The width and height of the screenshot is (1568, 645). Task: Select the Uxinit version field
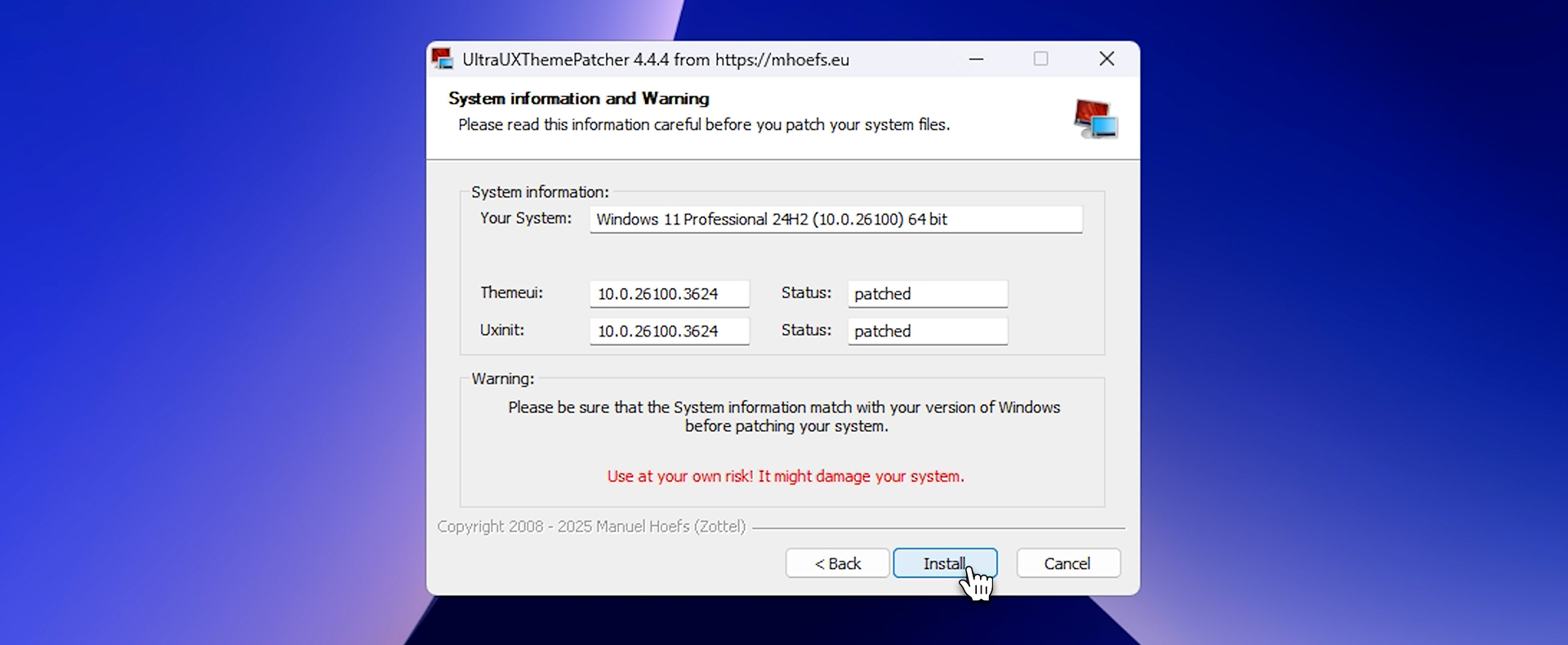click(x=669, y=331)
